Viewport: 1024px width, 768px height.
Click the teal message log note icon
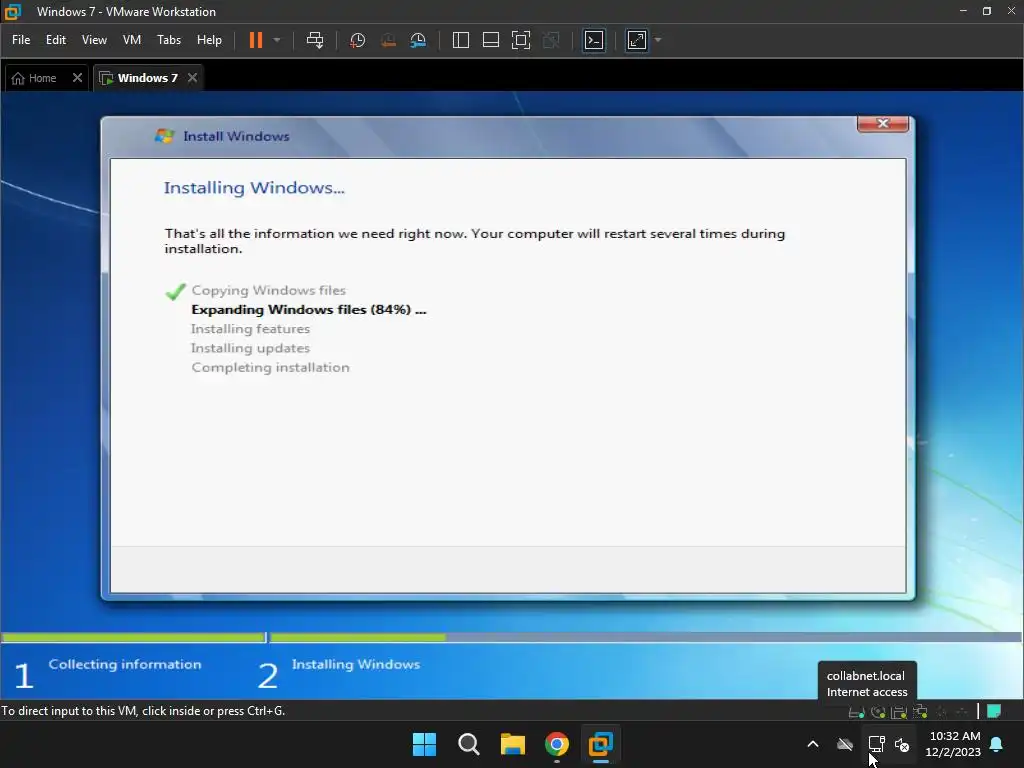[x=994, y=711]
